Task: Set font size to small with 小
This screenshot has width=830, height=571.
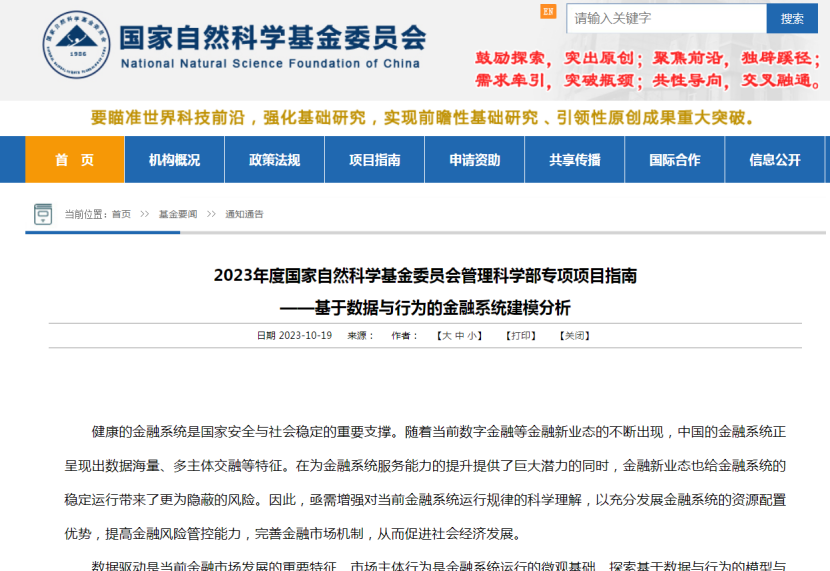Action: [471, 336]
